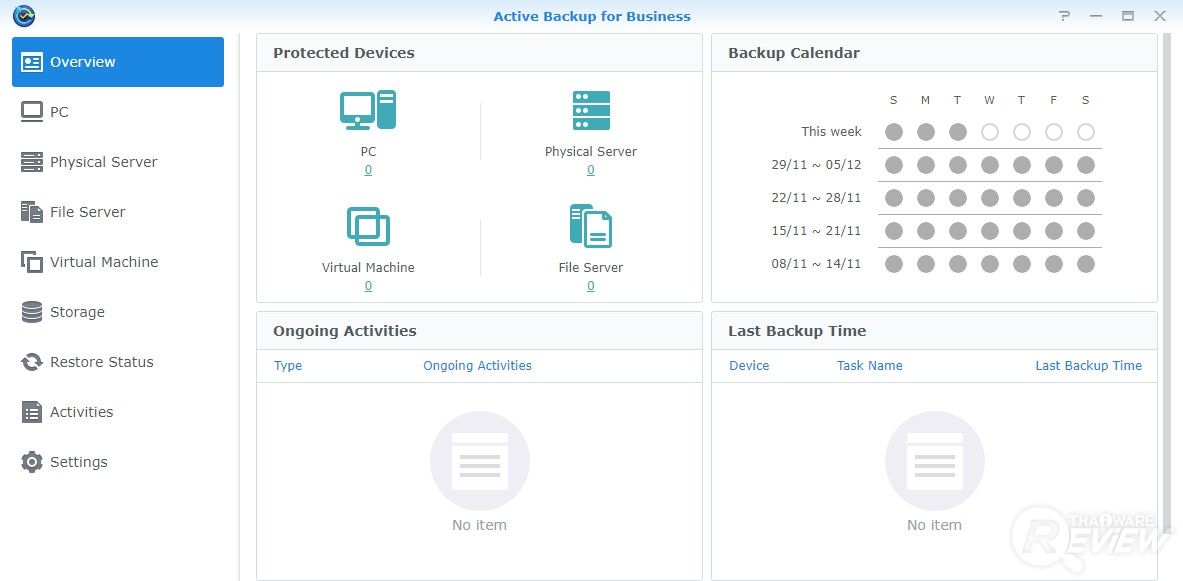Sort by Last Backup Time column header

click(1088, 366)
